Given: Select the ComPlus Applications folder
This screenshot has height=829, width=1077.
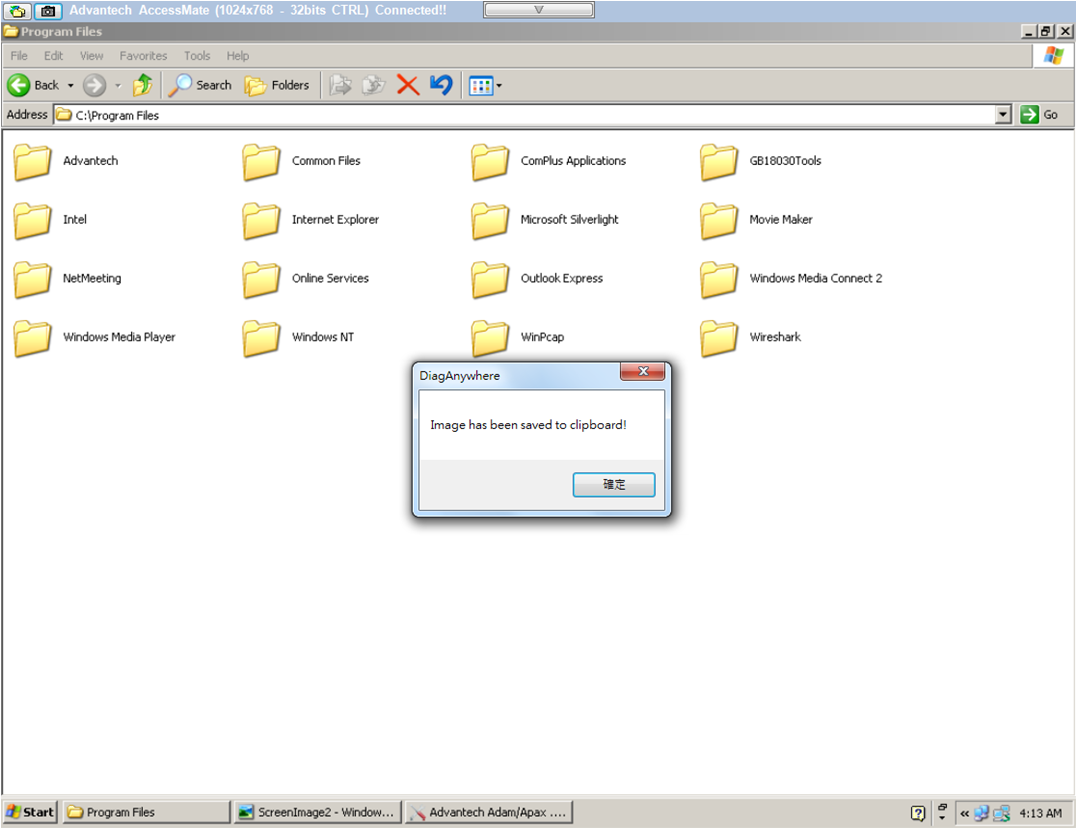Looking at the screenshot, I should pyautogui.click(x=549, y=162).
